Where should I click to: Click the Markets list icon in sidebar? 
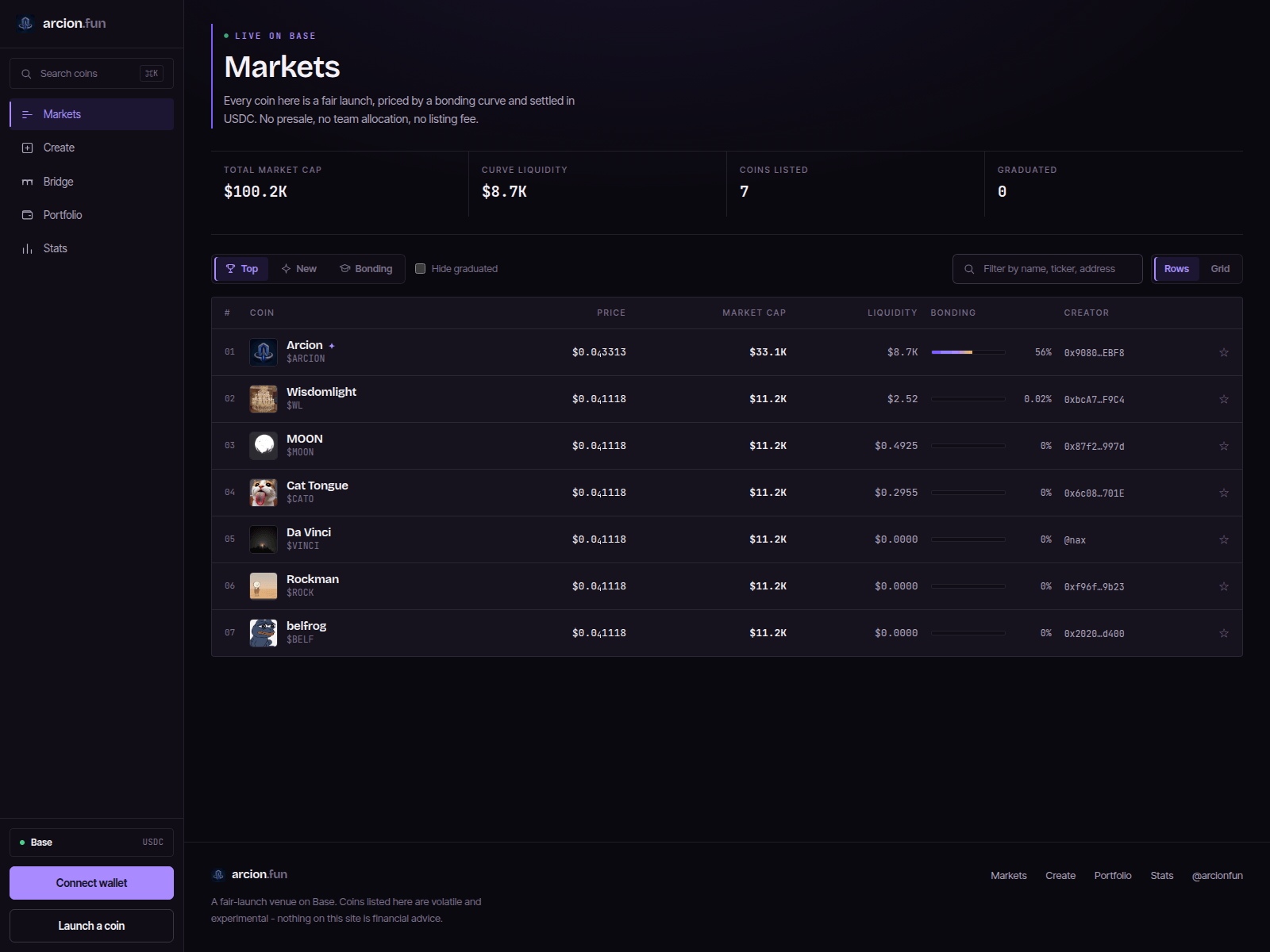pyautogui.click(x=27, y=114)
